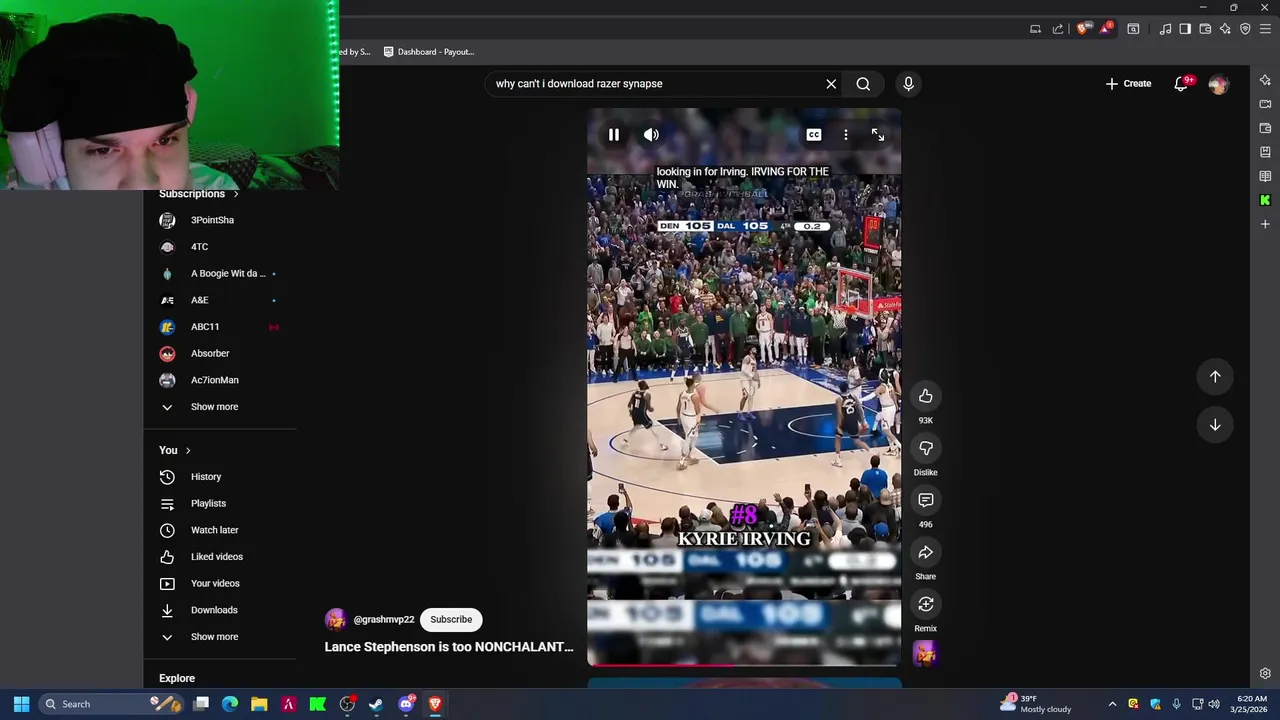Open the Brave VPN shield icon
Screen dimensions: 1280x720
[1245, 29]
